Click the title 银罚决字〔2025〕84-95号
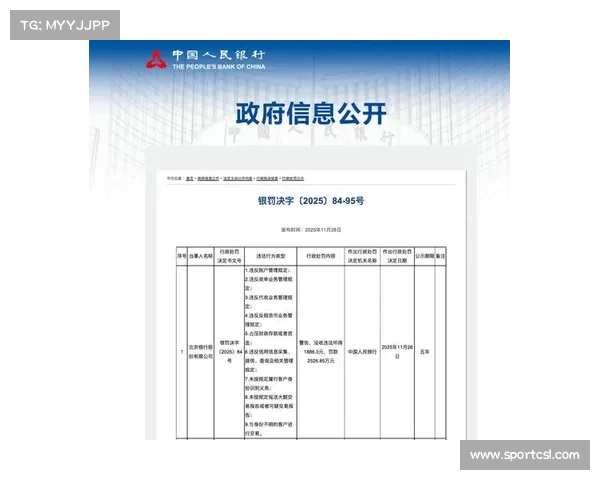The height and width of the screenshot is (480, 600). click(x=311, y=201)
